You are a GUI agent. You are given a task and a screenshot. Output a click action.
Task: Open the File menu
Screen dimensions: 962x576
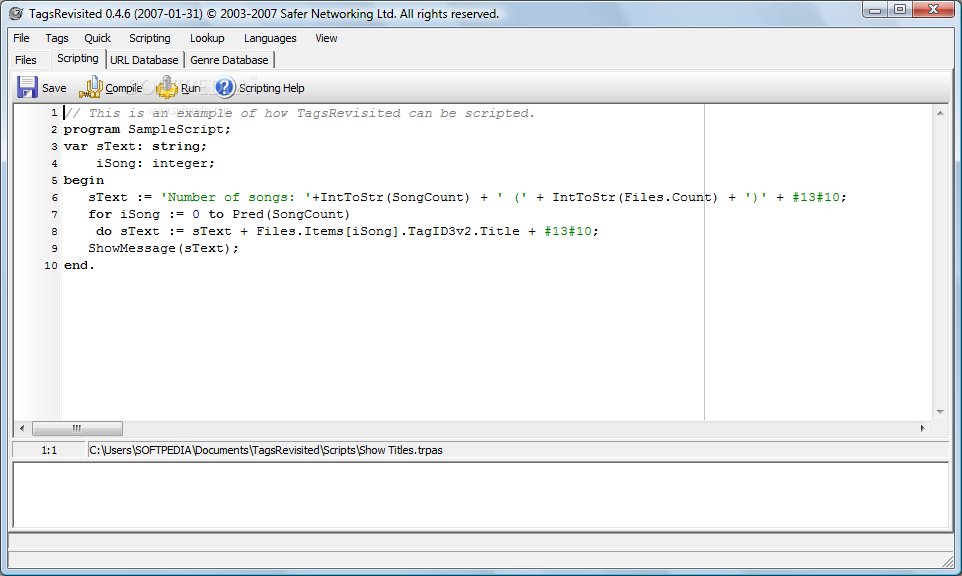(x=21, y=38)
